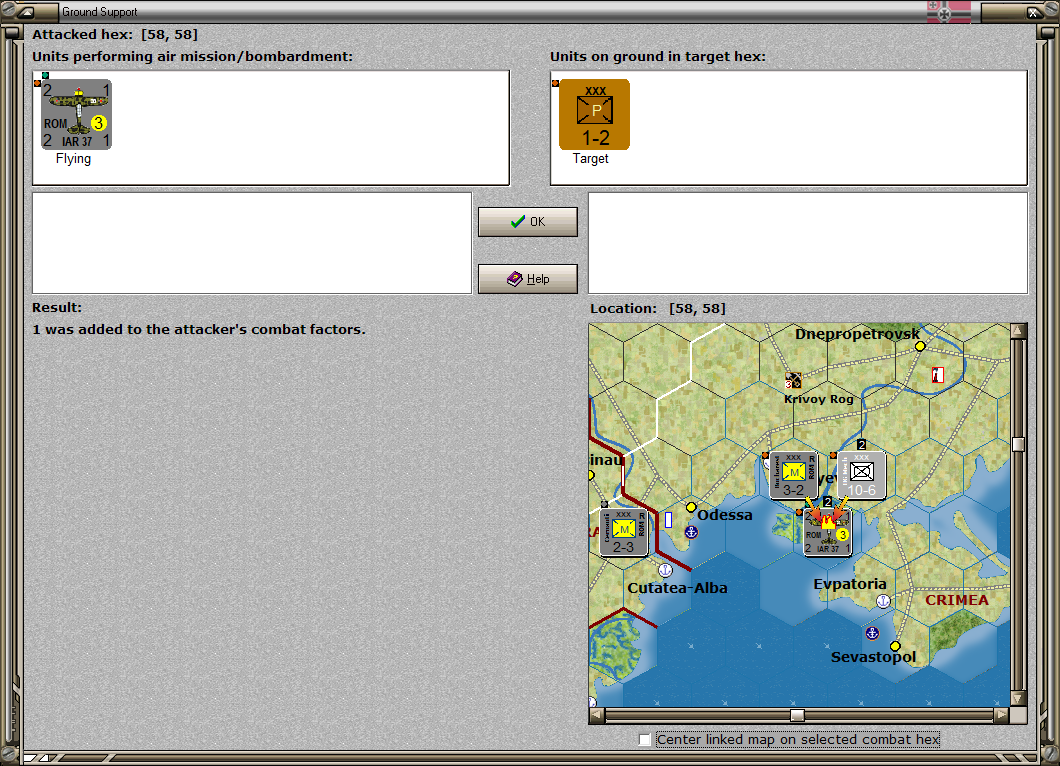Click the map horizontal scrollbar thumb
Screen dimensions: 1060x766
click(x=798, y=715)
